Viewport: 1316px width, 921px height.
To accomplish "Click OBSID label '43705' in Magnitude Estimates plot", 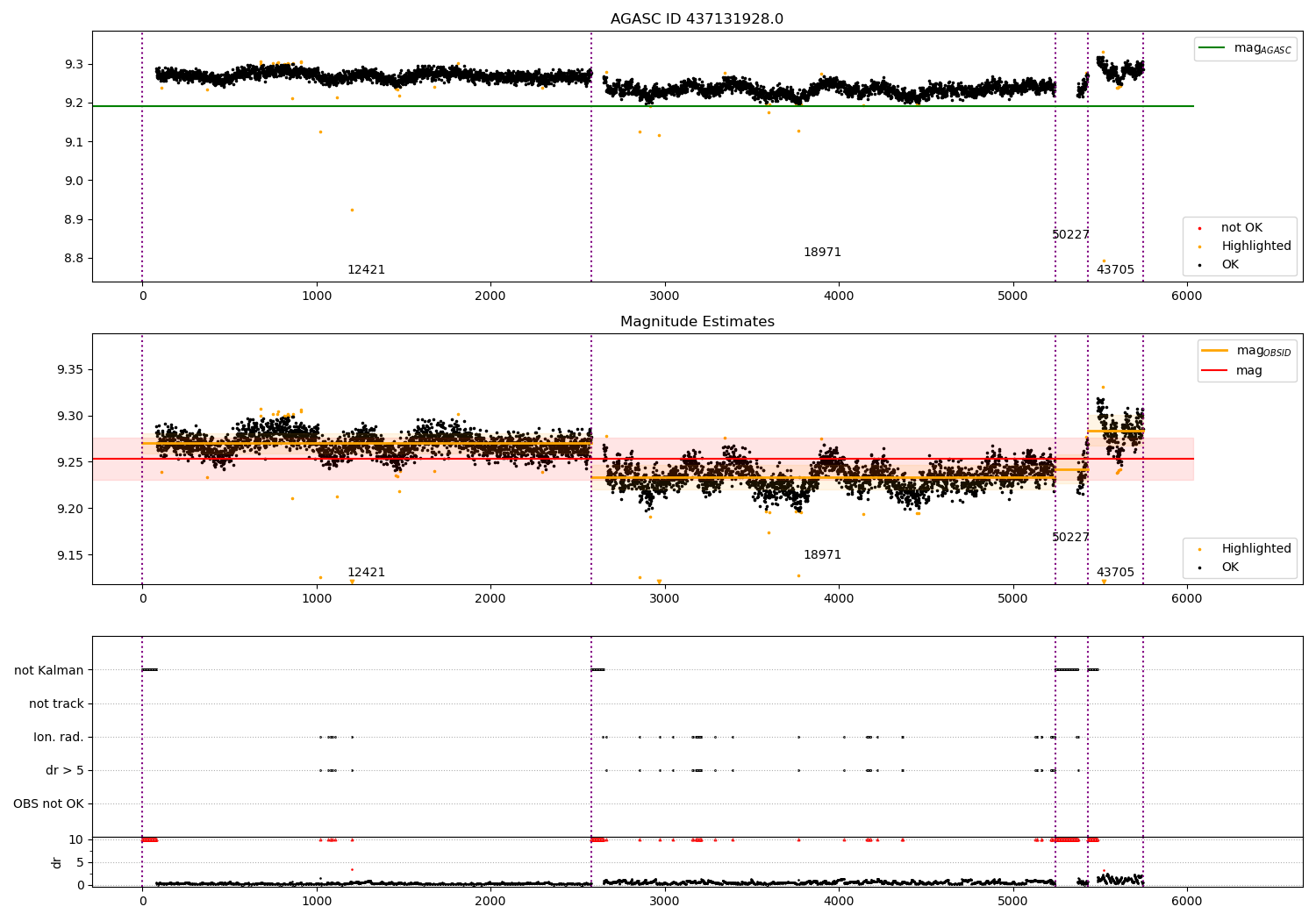I will coord(1115,573).
